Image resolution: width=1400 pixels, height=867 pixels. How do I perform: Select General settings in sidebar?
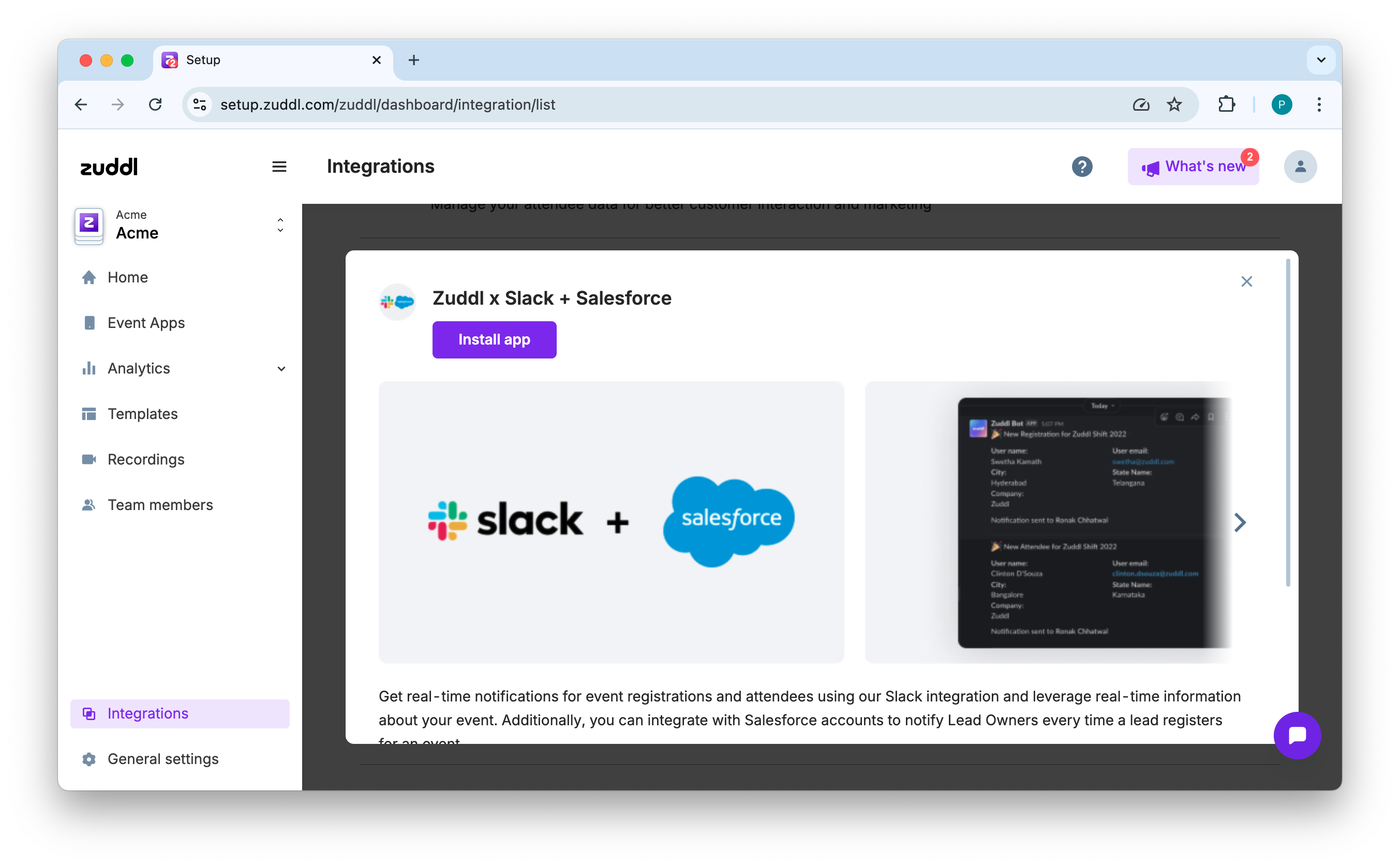[163, 758]
